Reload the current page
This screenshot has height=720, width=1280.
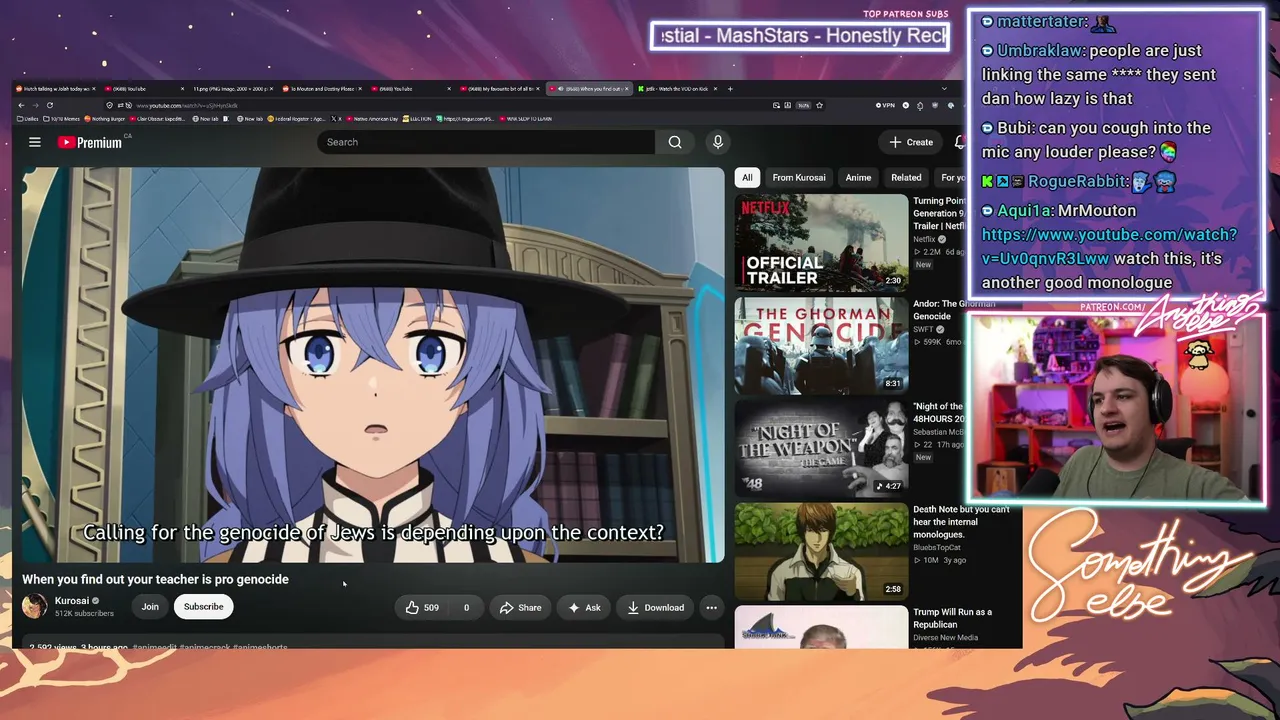(50, 105)
